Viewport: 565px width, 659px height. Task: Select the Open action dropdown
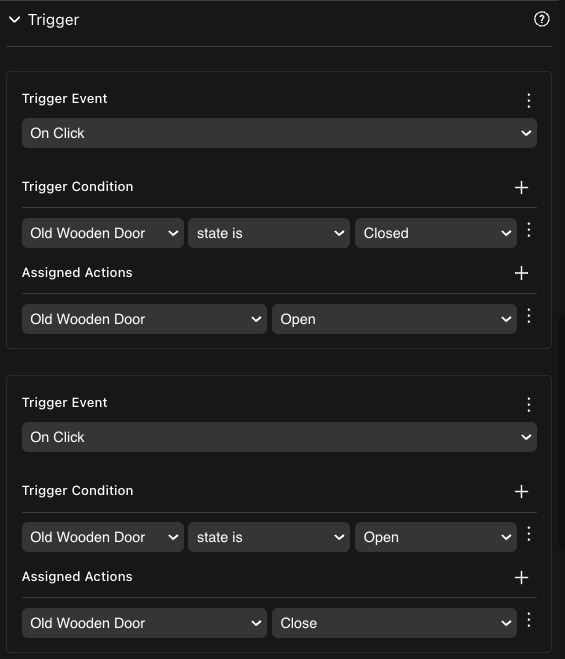click(x=394, y=319)
